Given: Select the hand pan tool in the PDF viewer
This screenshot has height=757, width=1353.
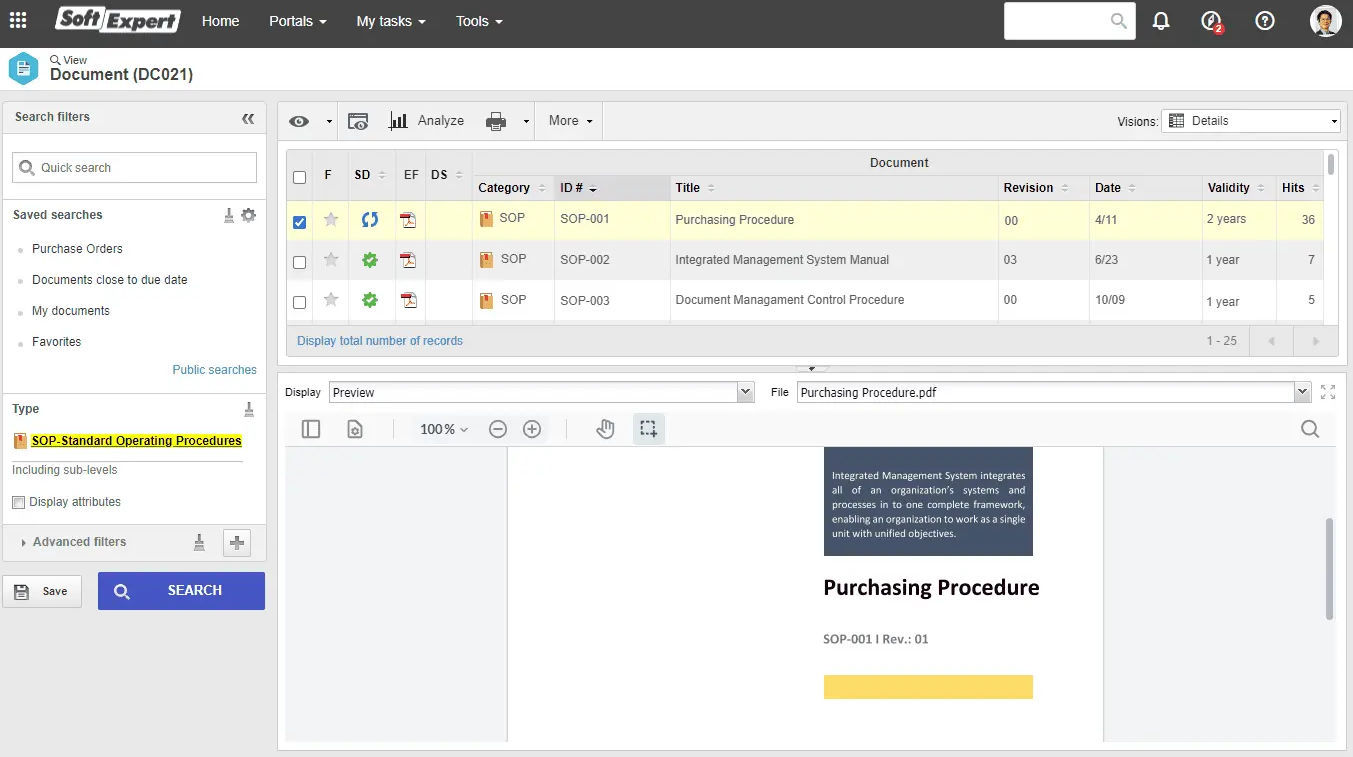Looking at the screenshot, I should tap(605, 428).
